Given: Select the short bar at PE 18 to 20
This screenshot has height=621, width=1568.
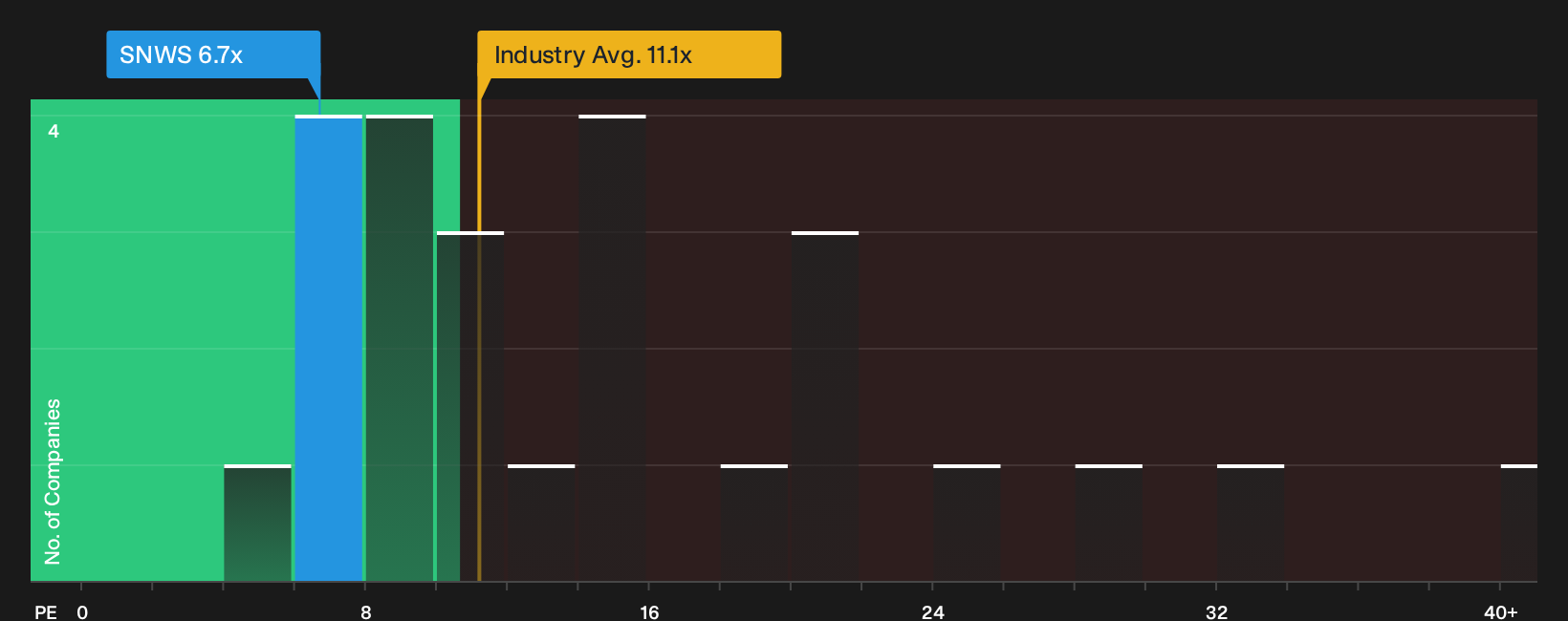Looking at the screenshot, I should pos(754,523).
